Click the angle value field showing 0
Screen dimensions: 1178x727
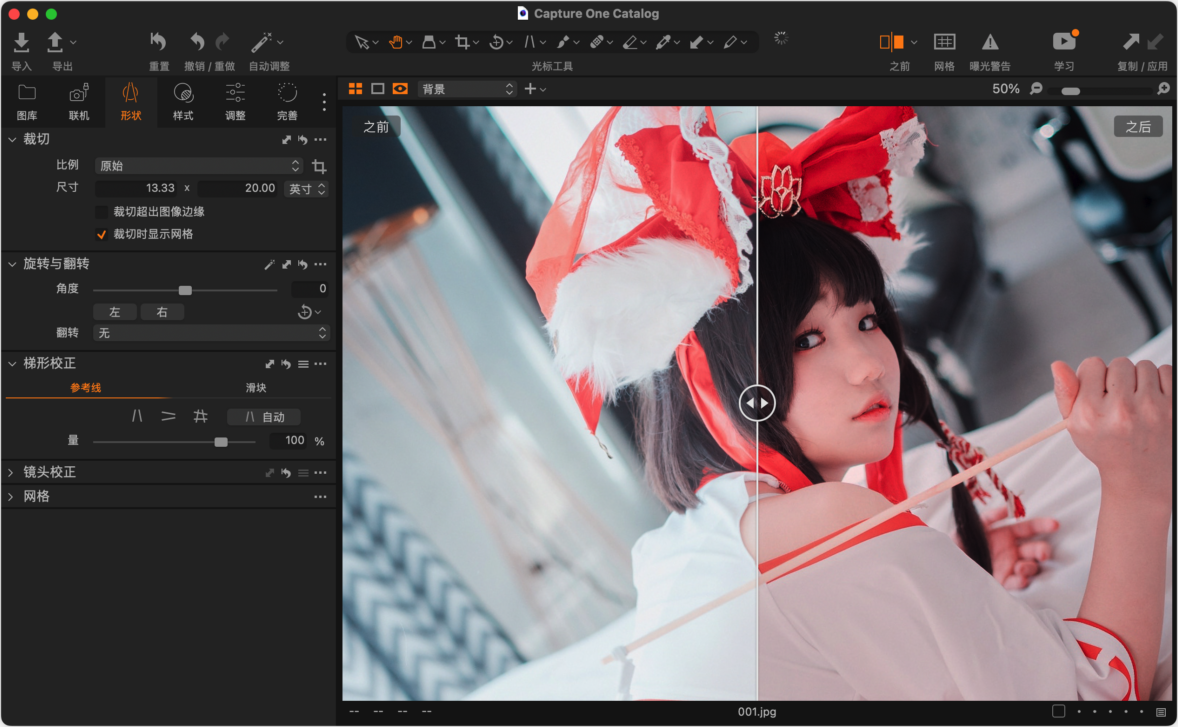point(310,289)
